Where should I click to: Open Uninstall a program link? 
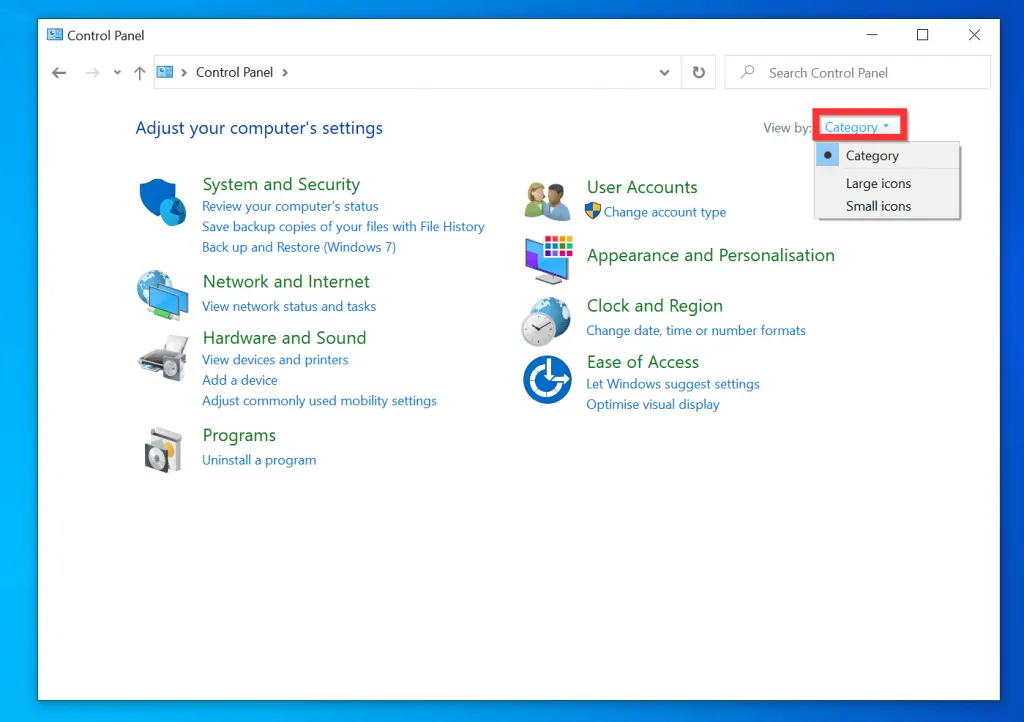pos(259,460)
